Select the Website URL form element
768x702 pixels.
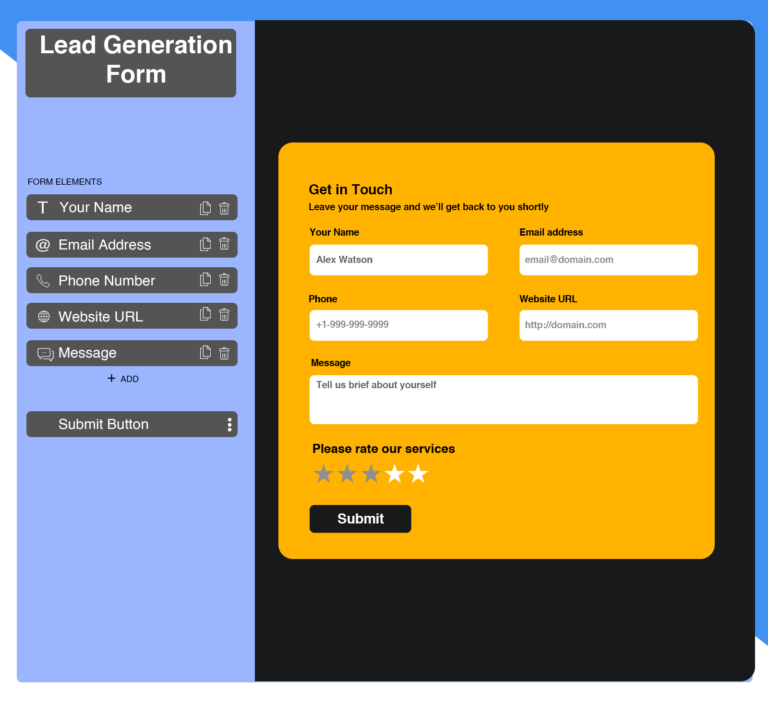(132, 316)
